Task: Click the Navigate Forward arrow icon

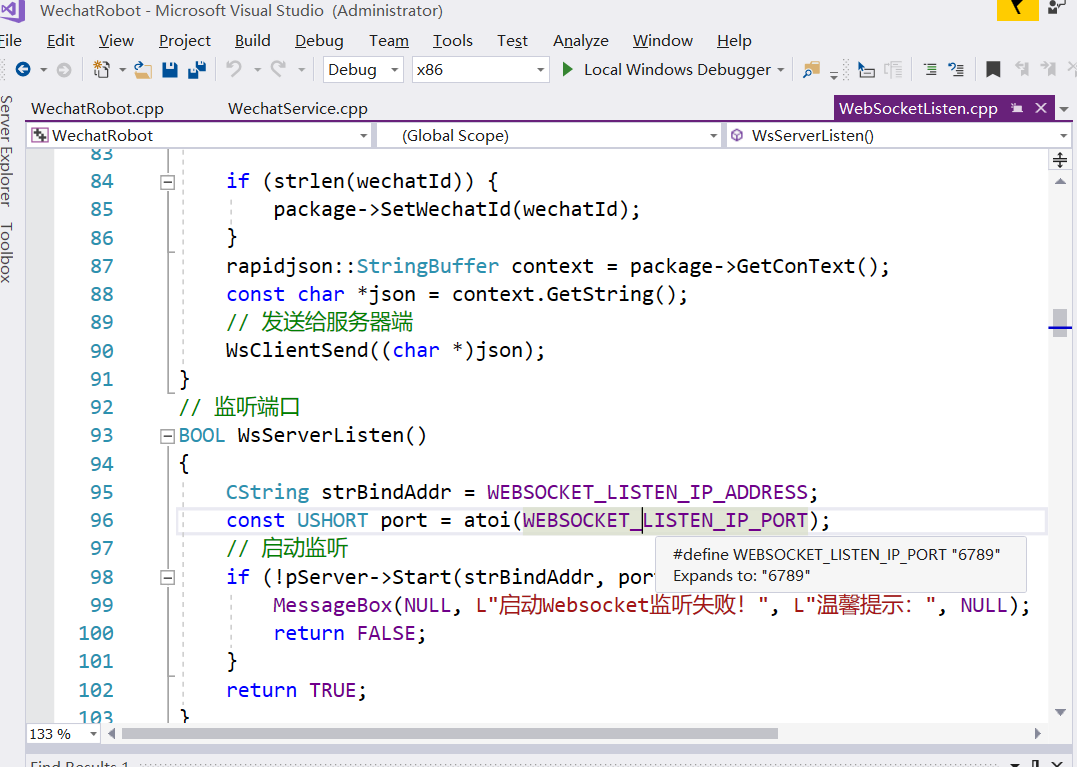Action: click(64, 69)
